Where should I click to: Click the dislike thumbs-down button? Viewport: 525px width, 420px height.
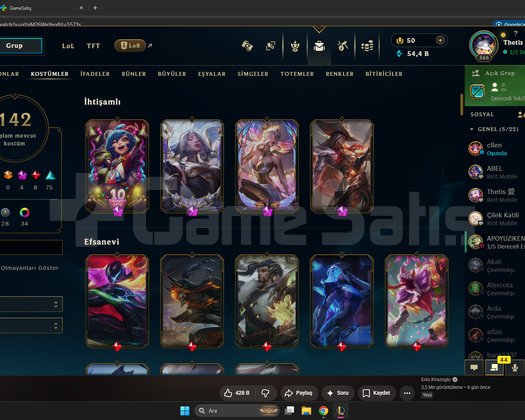point(266,393)
